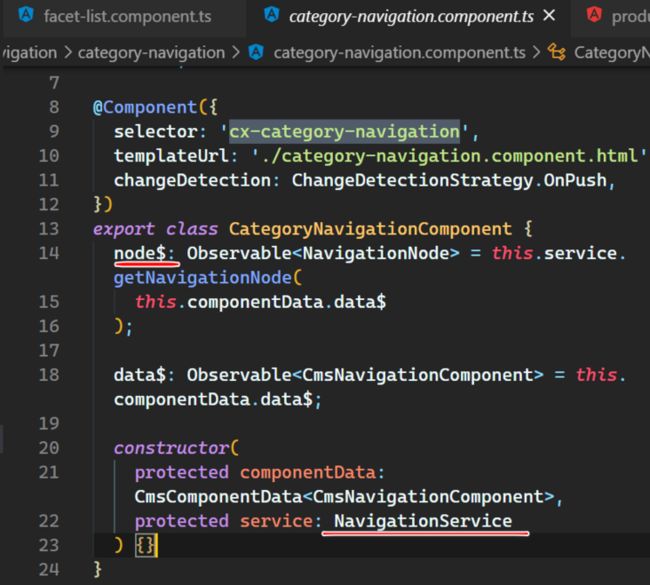
Task: Click Angular icon on facet-list tab
Action: tap(26, 15)
